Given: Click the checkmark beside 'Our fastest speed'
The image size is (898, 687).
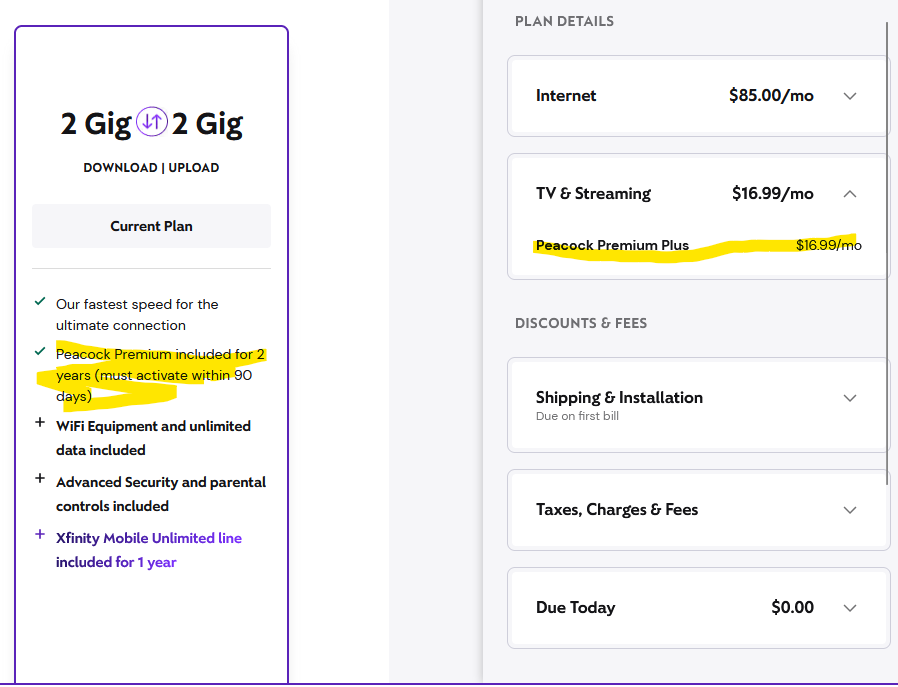Looking at the screenshot, I should tap(40, 301).
